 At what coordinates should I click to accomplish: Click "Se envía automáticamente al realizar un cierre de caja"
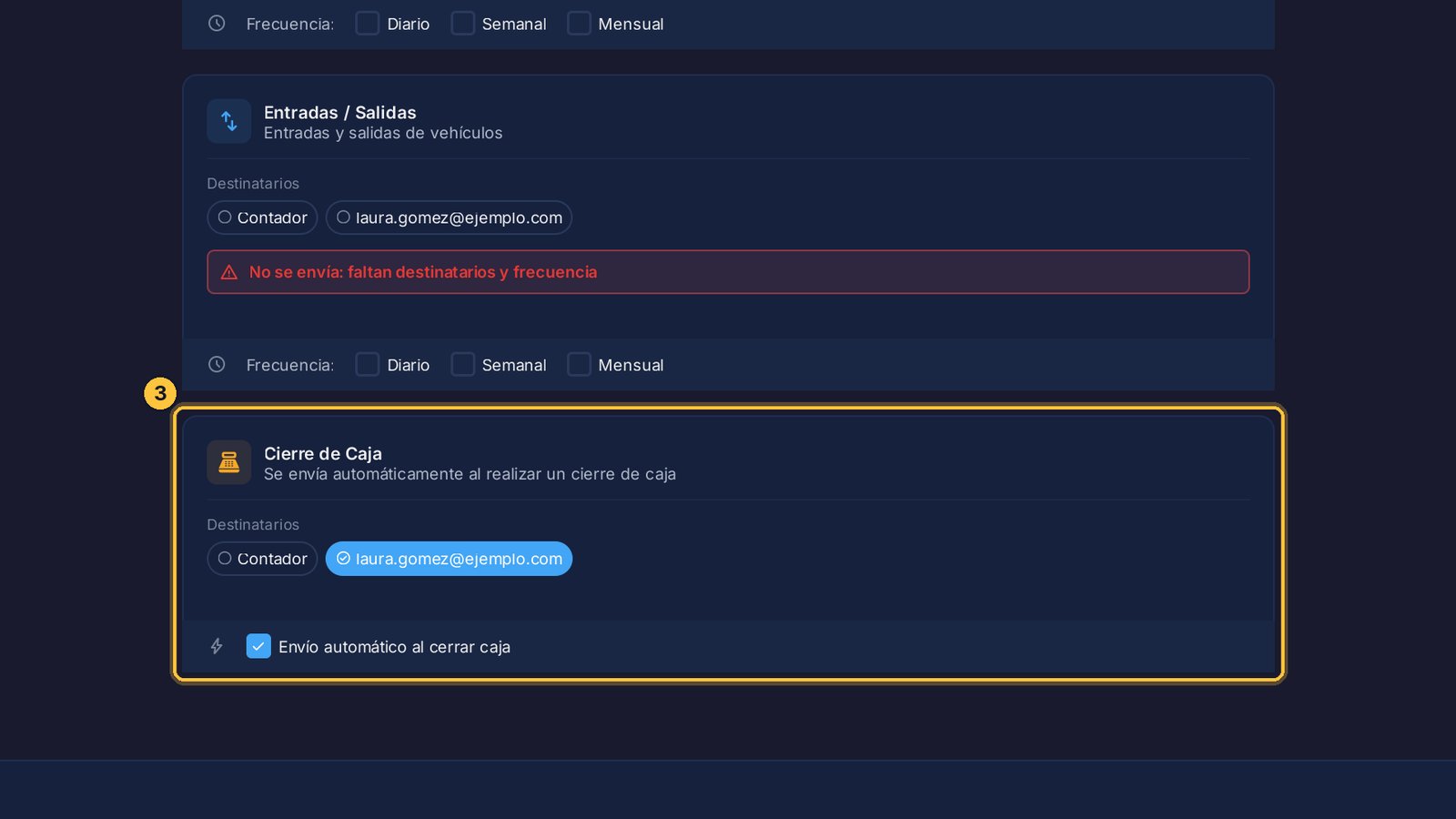[470, 474]
